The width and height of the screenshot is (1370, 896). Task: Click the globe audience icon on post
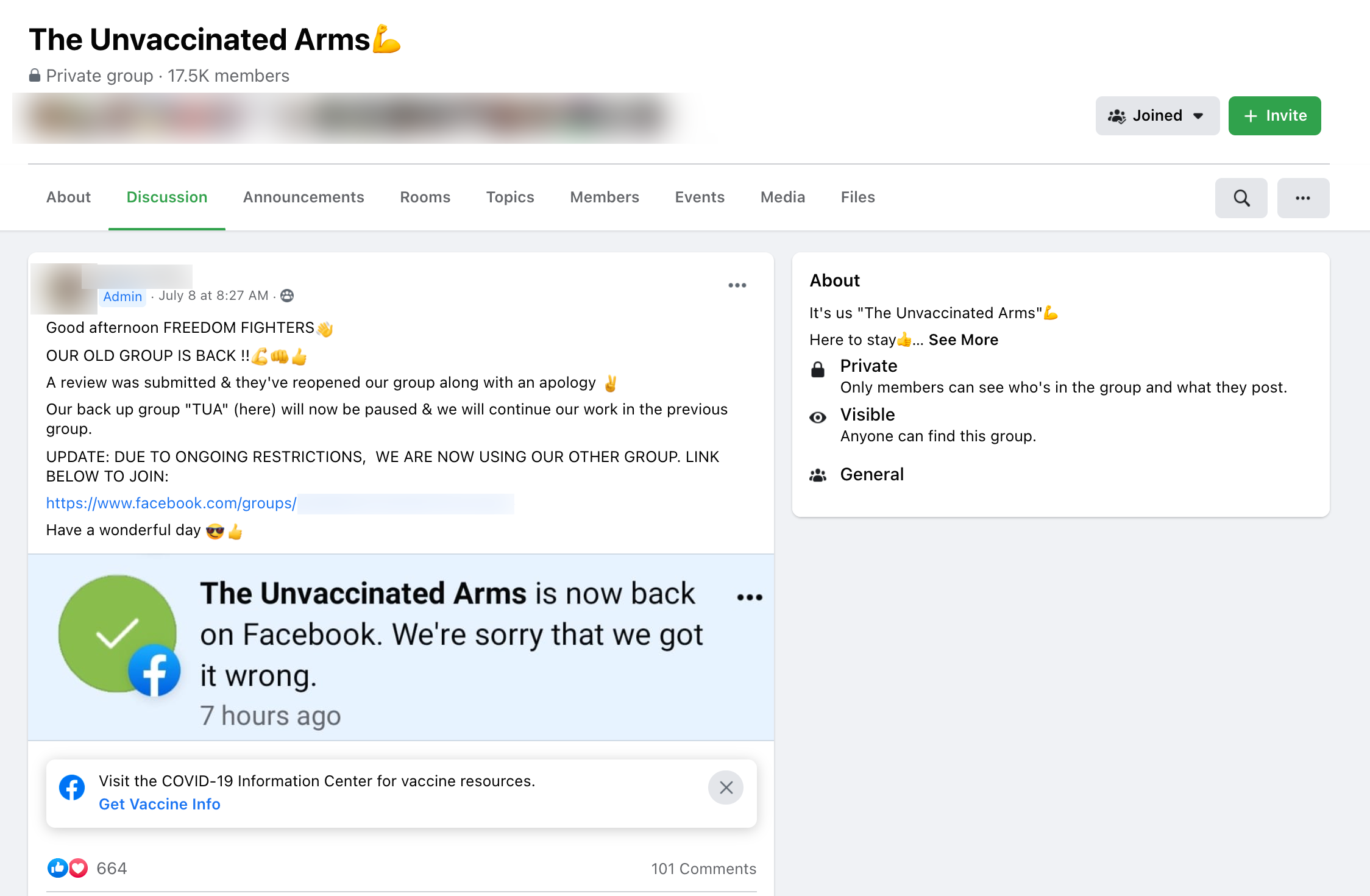click(x=287, y=296)
